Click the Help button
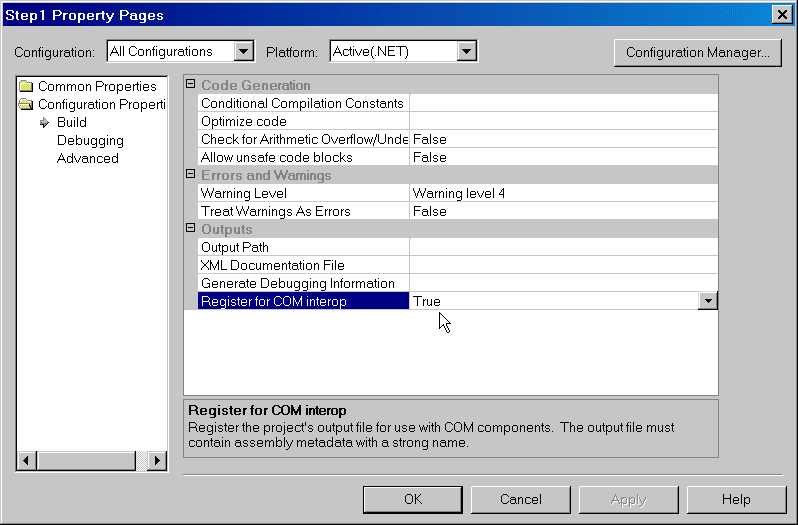Image resolution: width=798 pixels, height=525 pixels. (x=736, y=499)
